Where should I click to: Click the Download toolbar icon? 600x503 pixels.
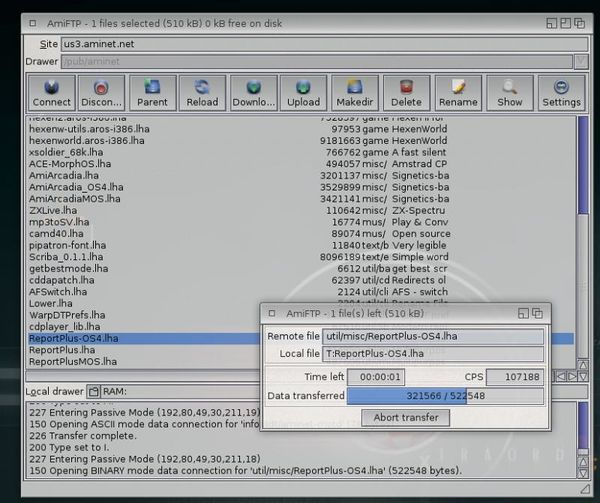point(254,92)
